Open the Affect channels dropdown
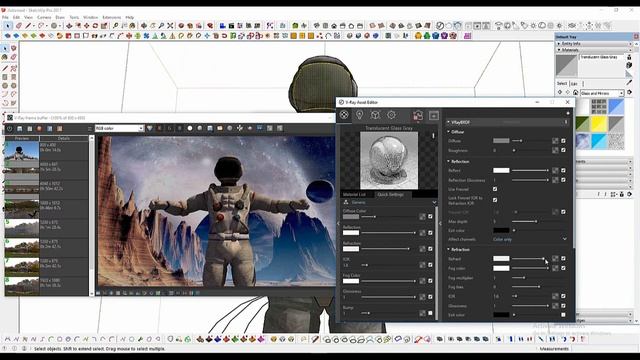This screenshot has height=360, width=640. pos(529,239)
